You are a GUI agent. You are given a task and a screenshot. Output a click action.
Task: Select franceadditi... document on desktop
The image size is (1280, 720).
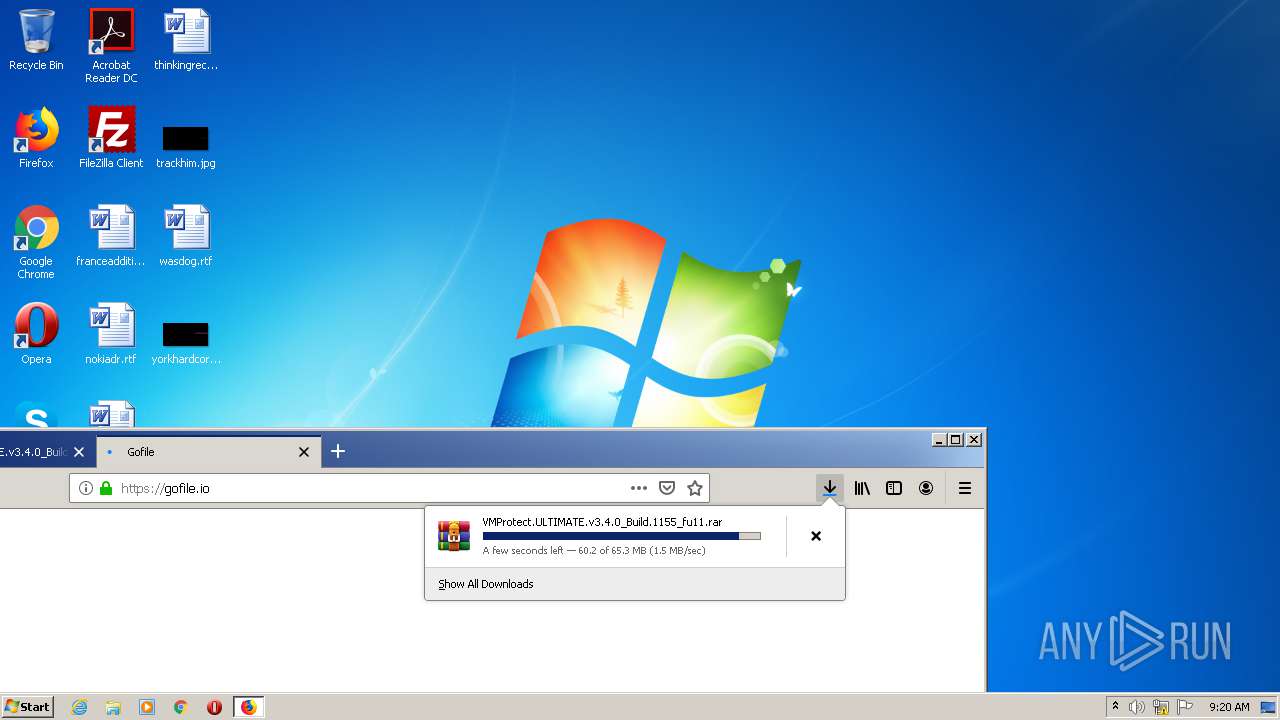point(111,236)
